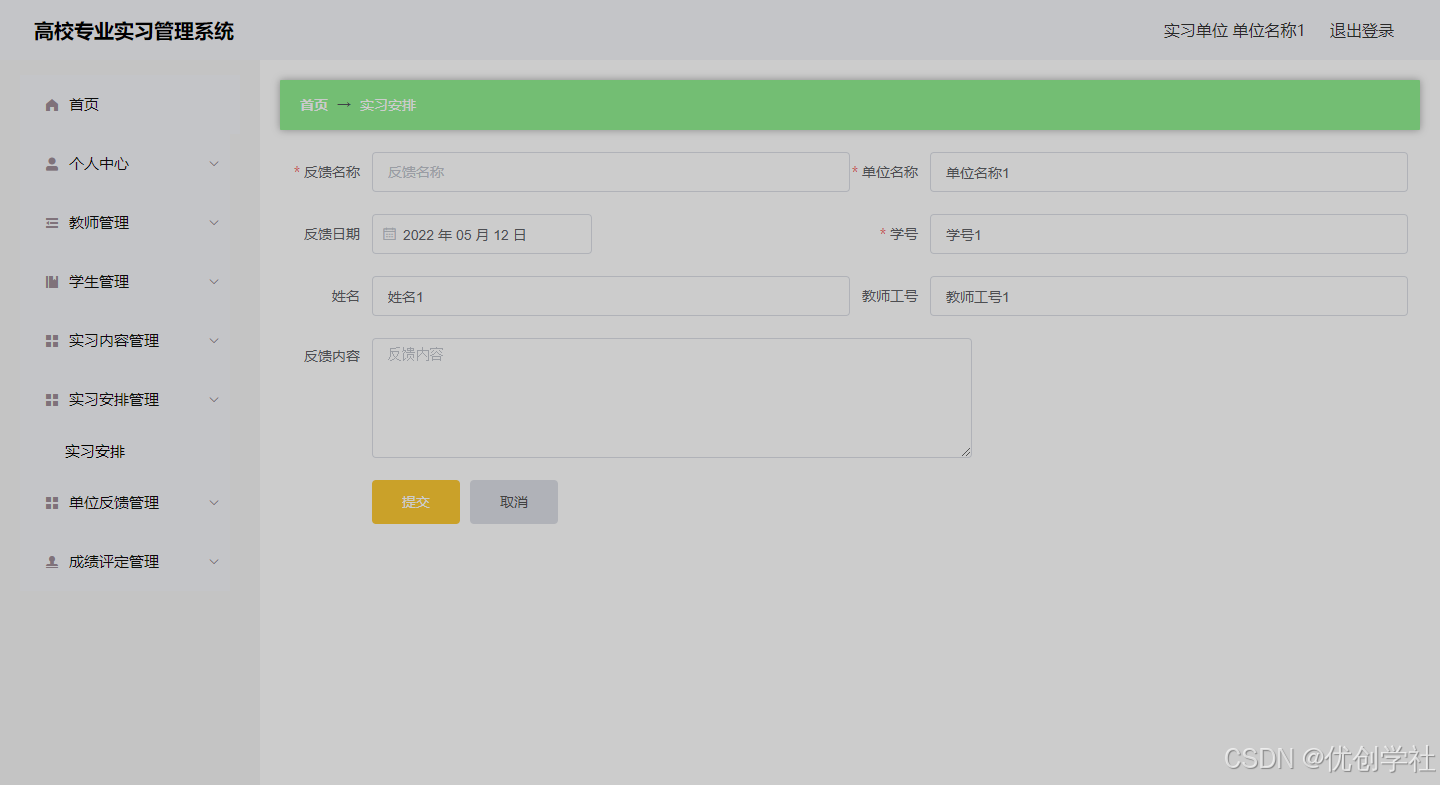This screenshot has height=785, width=1440.
Task: Select the 单位反馈管理 menu label
Action: point(114,503)
